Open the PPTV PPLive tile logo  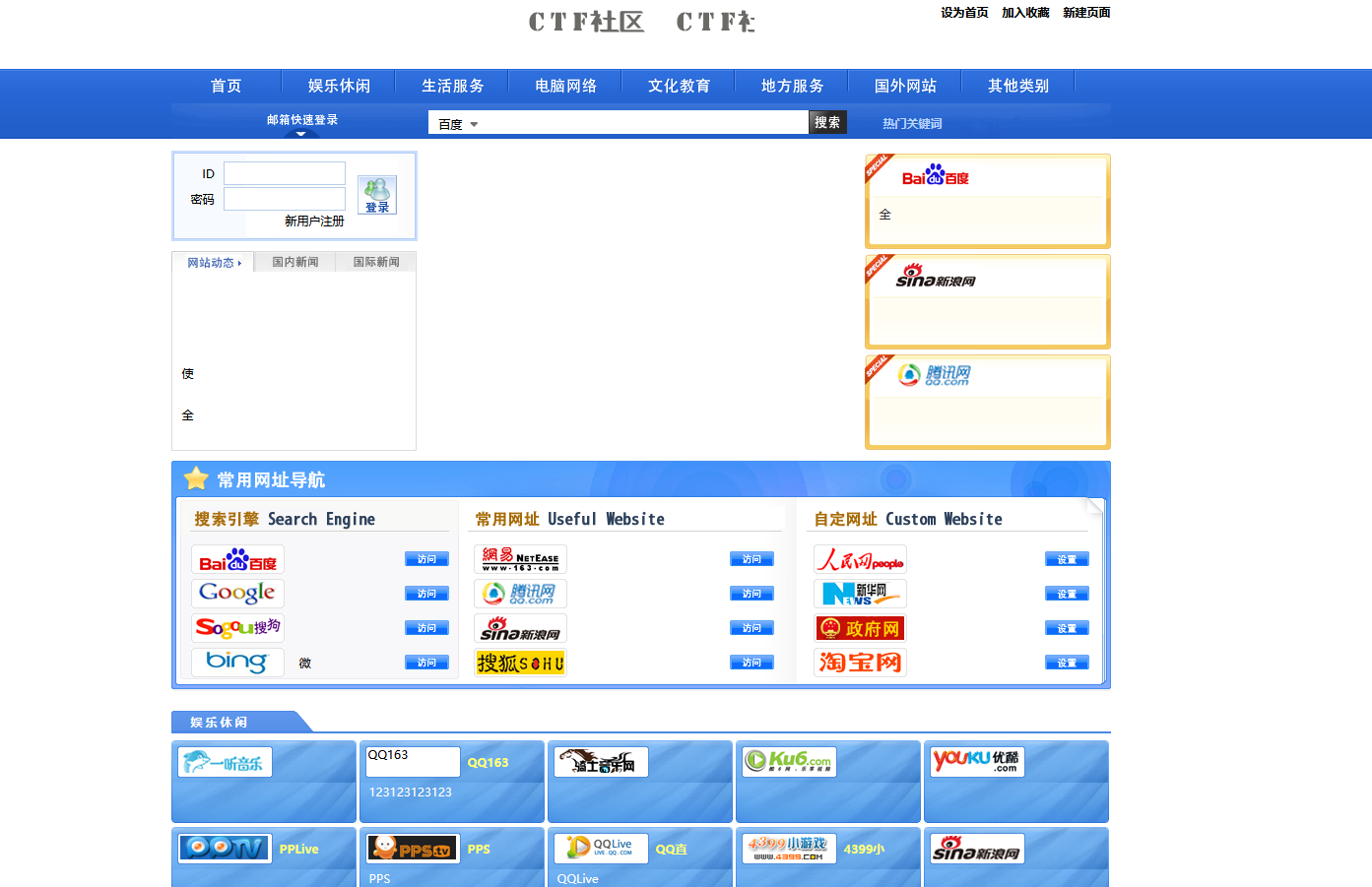point(225,848)
